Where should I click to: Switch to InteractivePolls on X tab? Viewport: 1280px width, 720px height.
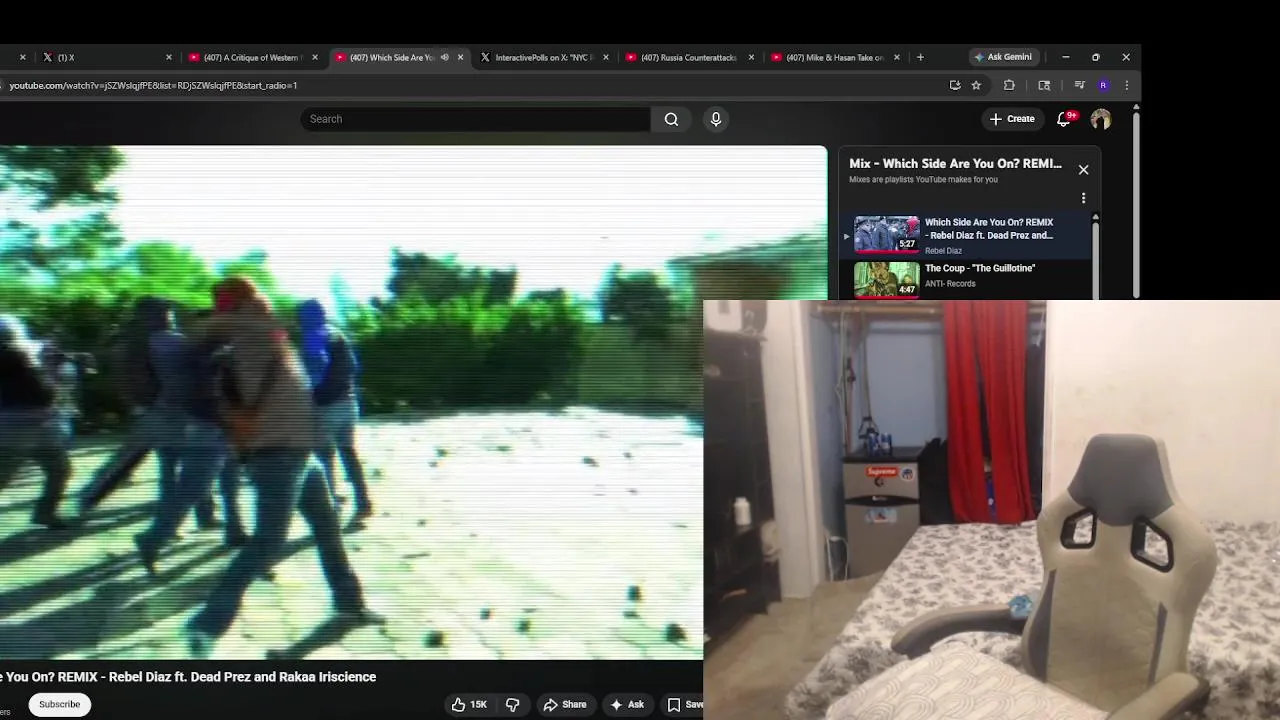coord(544,57)
